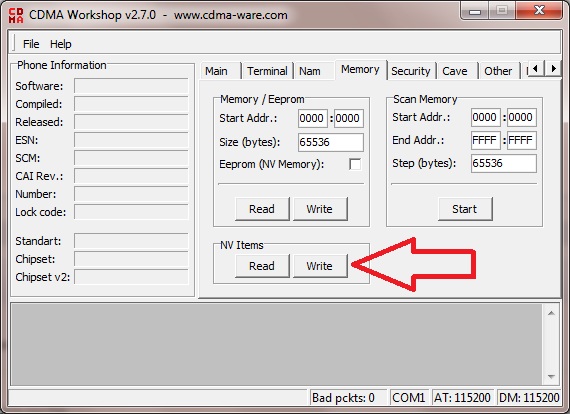
Task: Enable the Eeprom (NV Memory) checkbox
Action: point(355,164)
